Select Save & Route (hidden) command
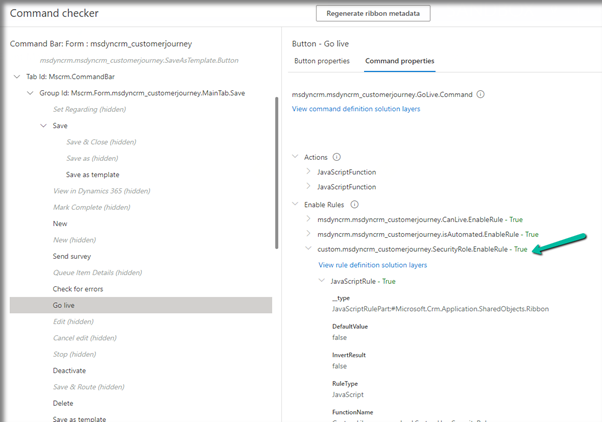The width and height of the screenshot is (602, 422). [x=88, y=387]
